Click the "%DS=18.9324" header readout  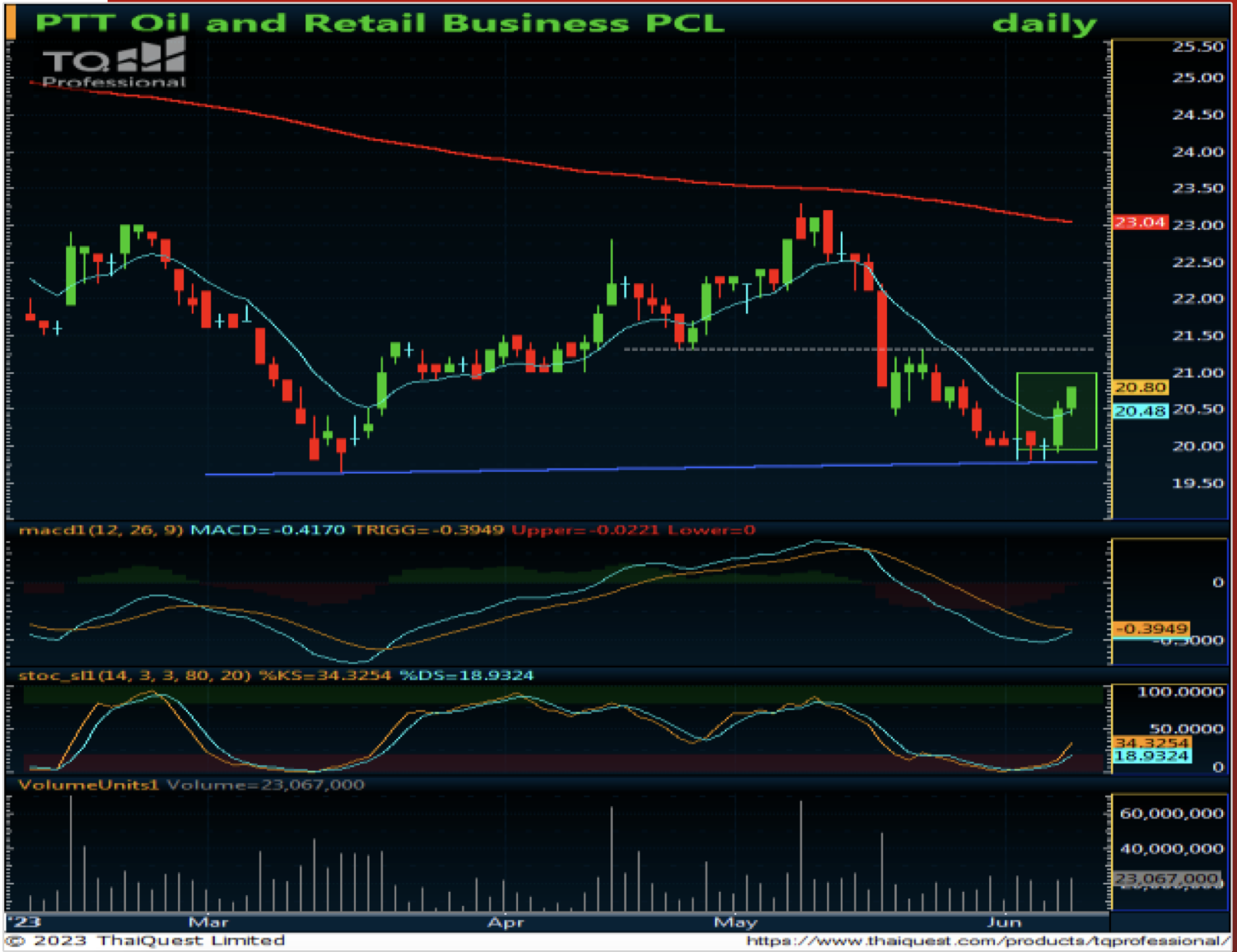coord(466,675)
